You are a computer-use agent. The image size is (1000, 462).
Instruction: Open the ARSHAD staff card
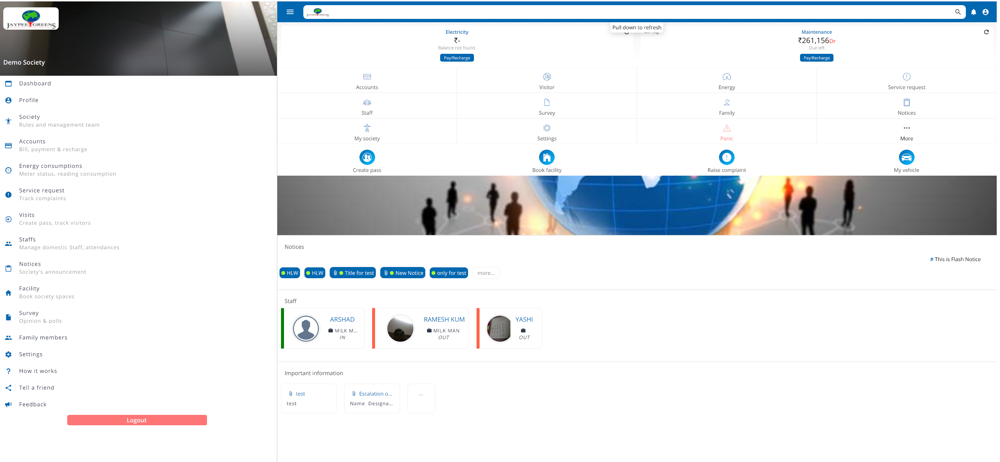pyautogui.click(x=323, y=328)
